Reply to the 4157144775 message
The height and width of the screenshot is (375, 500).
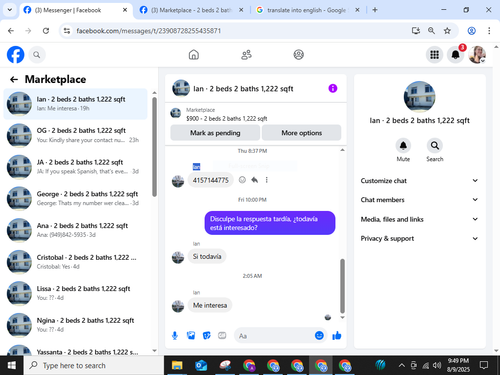[255, 180]
